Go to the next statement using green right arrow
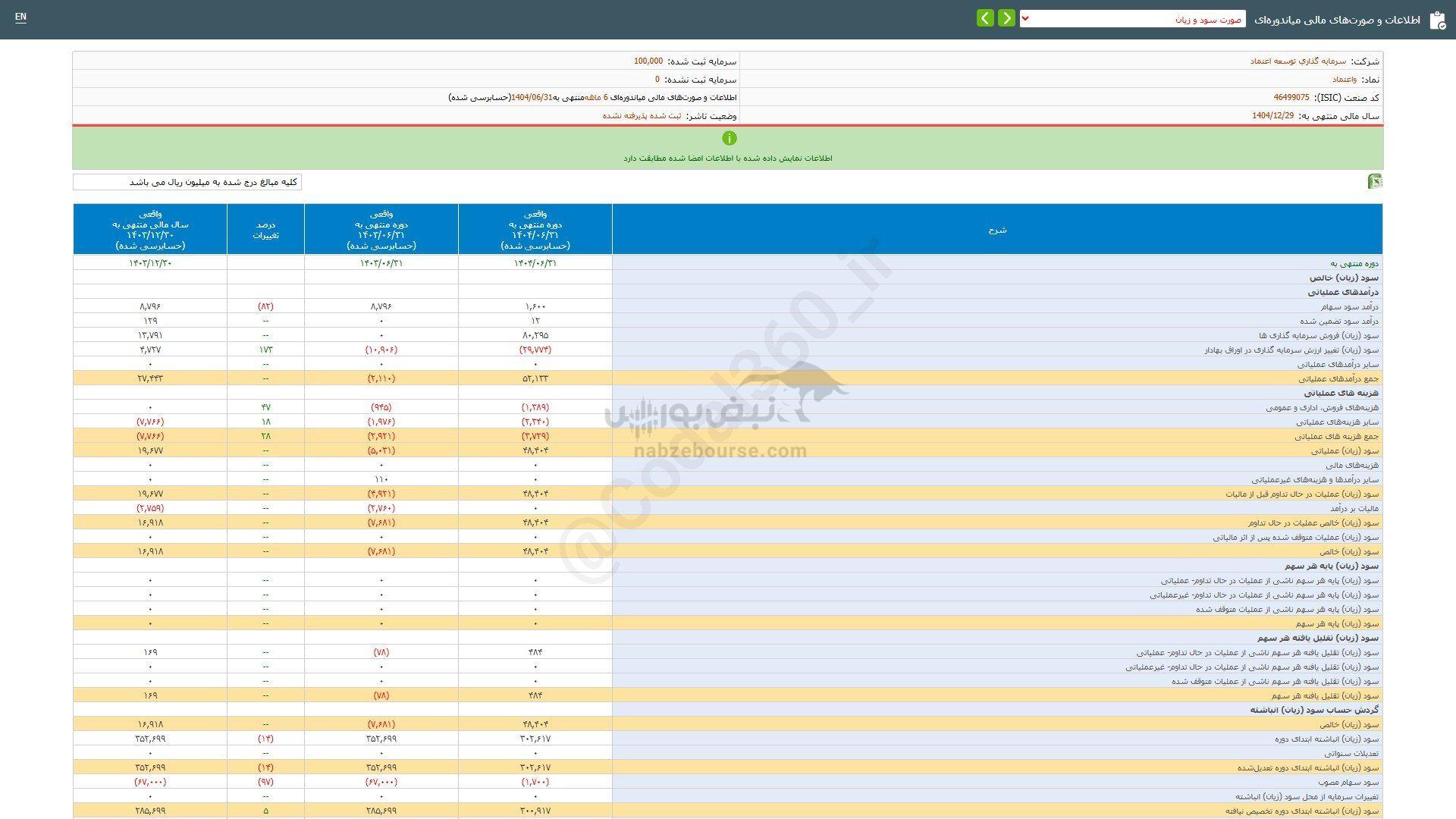Viewport: 1456px width, 819px height. tap(1006, 17)
